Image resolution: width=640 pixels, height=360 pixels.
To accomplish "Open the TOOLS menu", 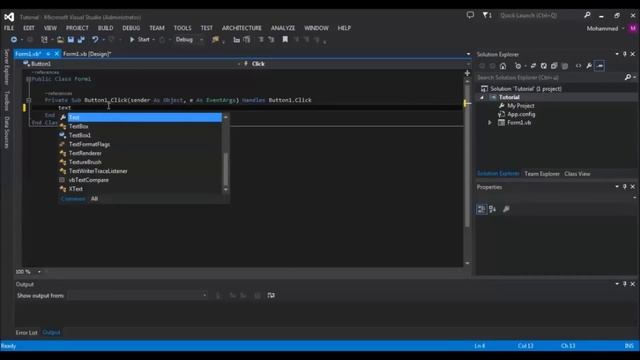I will (182, 28).
